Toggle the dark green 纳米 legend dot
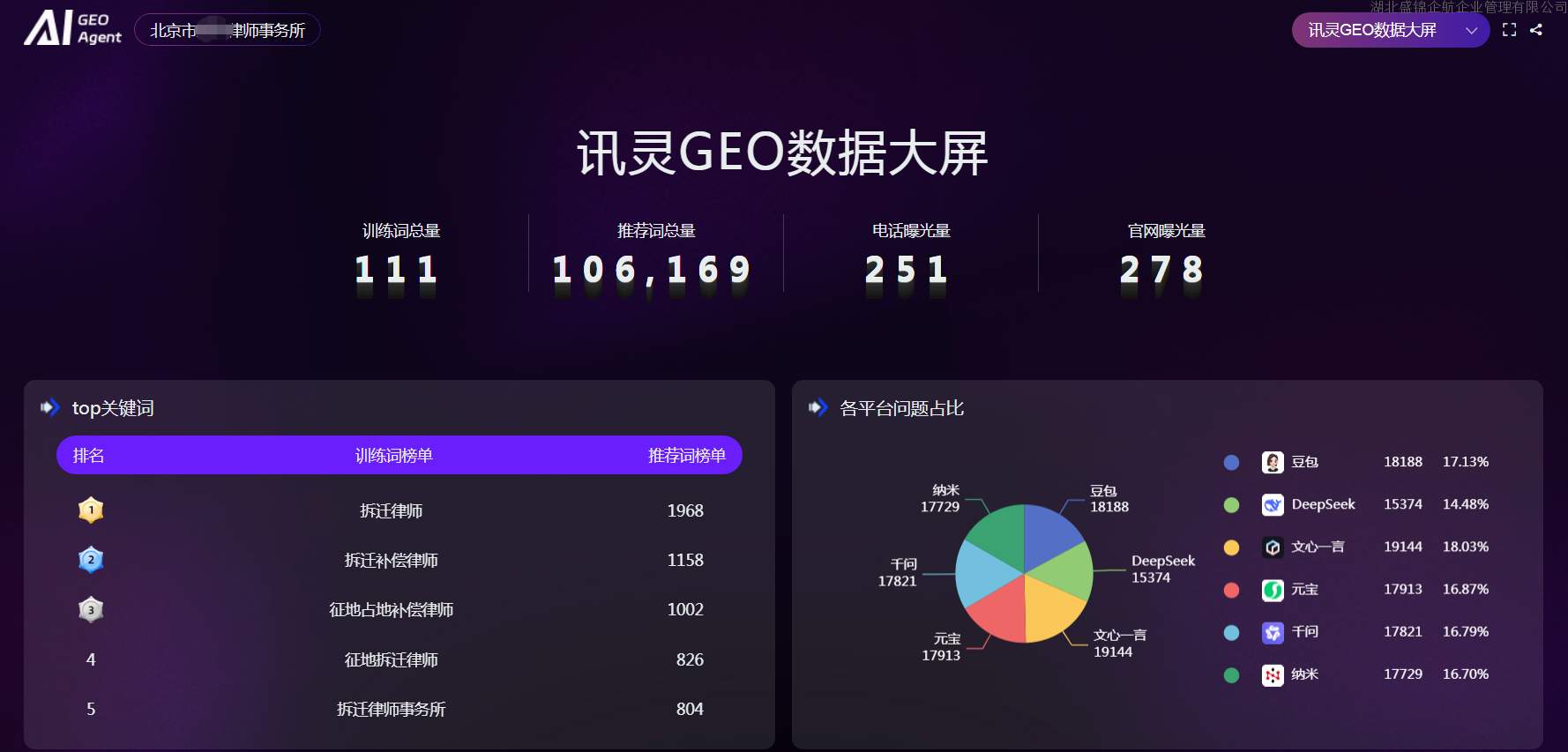 click(x=1232, y=675)
